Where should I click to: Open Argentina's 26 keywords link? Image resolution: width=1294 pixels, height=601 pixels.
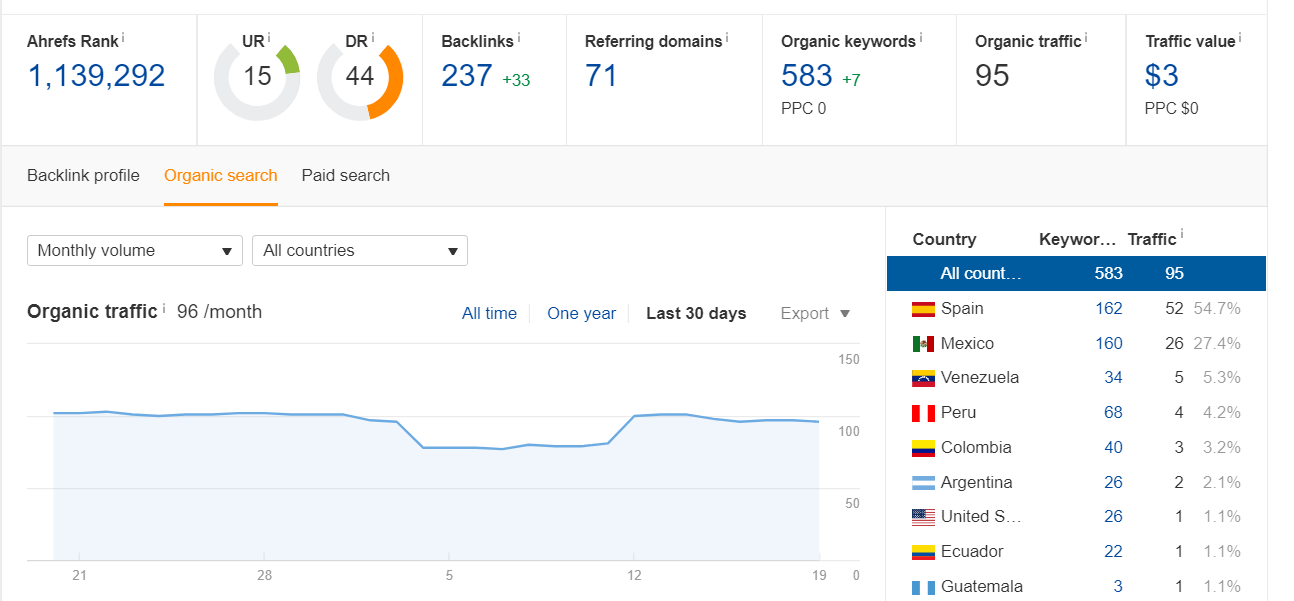(x=1113, y=483)
